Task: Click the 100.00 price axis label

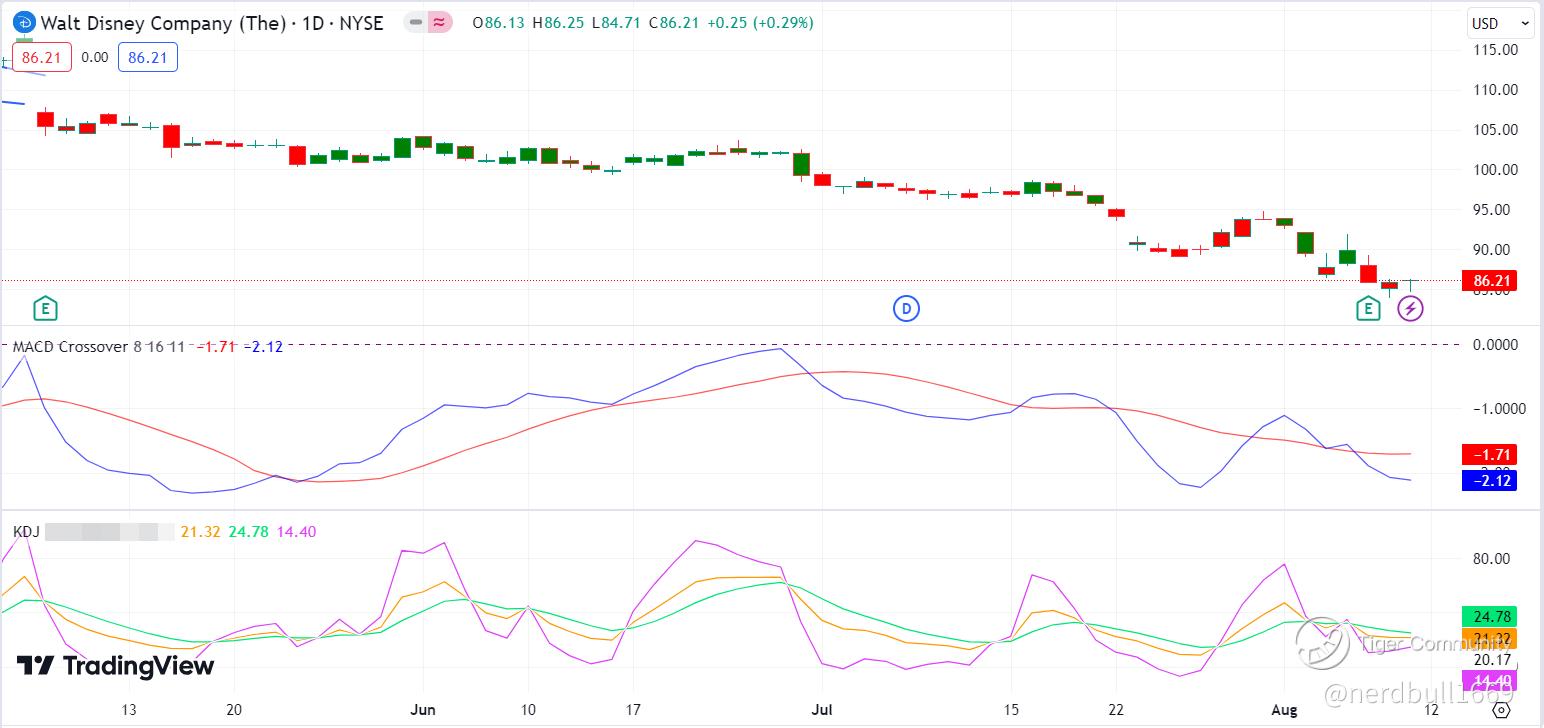Action: pyautogui.click(x=1497, y=170)
